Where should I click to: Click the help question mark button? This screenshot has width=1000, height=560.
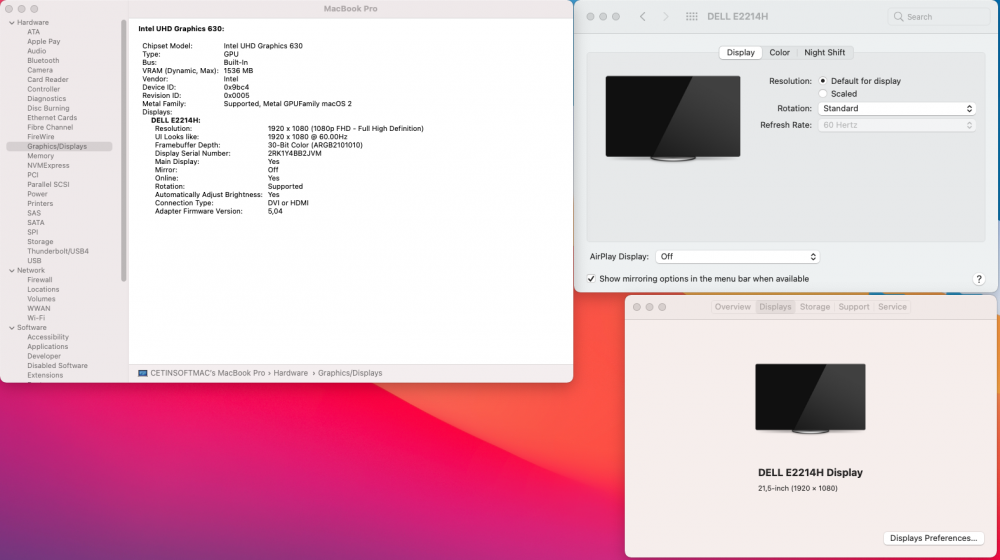pyautogui.click(x=978, y=279)
